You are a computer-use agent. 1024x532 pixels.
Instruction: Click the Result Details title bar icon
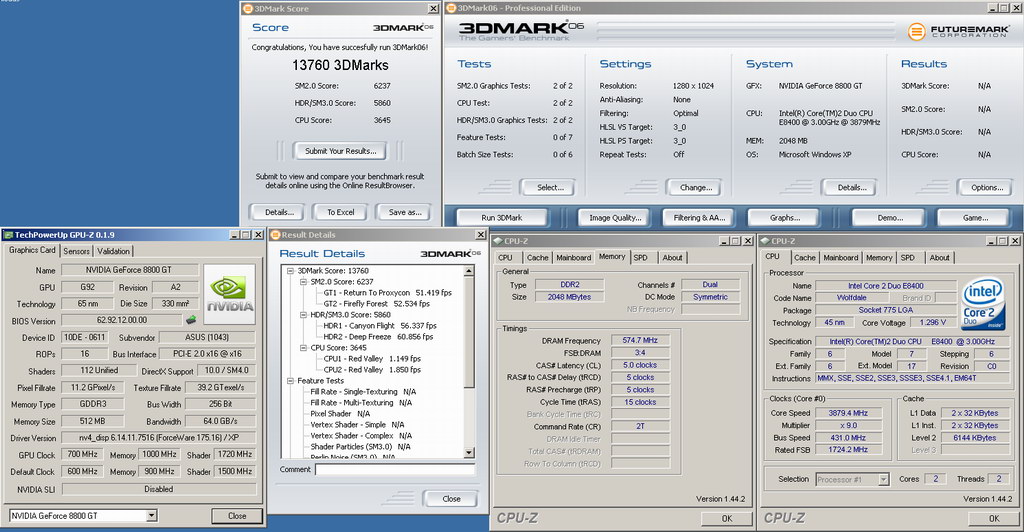pyautogui.click(x=275, y=234)
